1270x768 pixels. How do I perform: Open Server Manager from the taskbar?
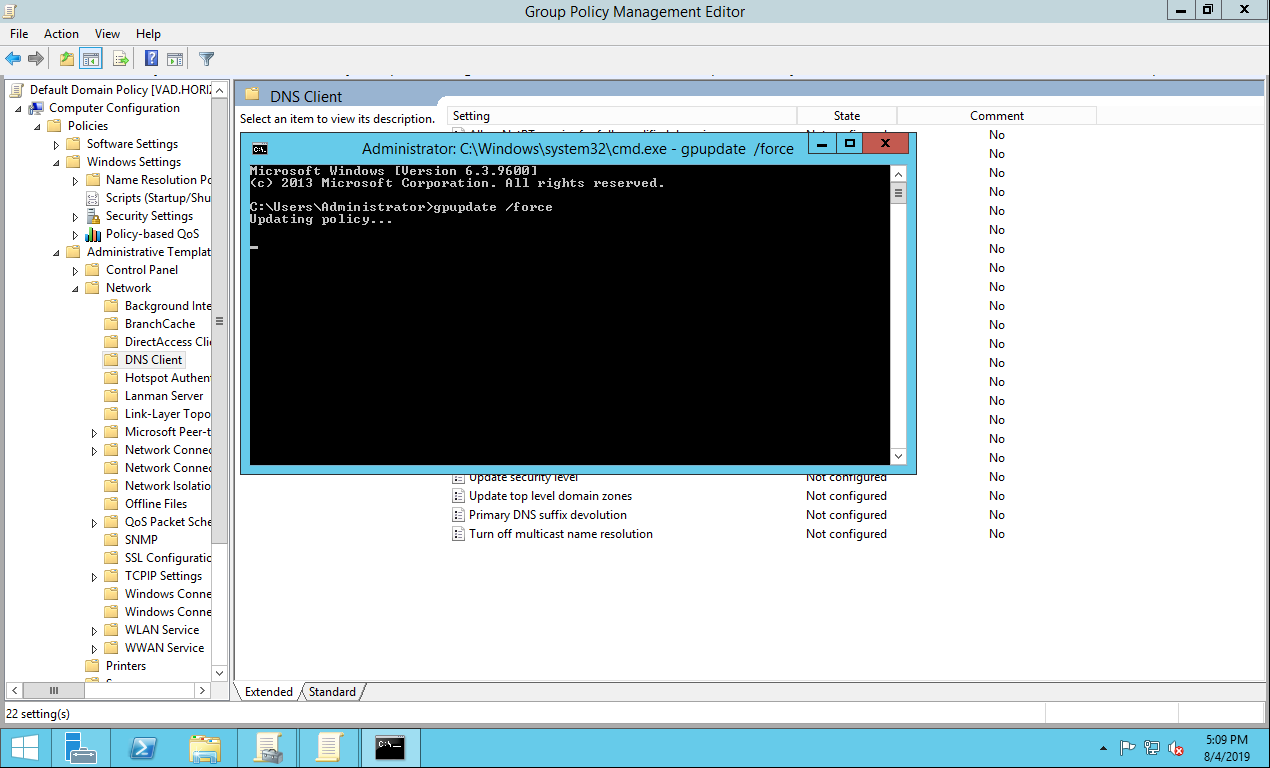click(80, 748)
